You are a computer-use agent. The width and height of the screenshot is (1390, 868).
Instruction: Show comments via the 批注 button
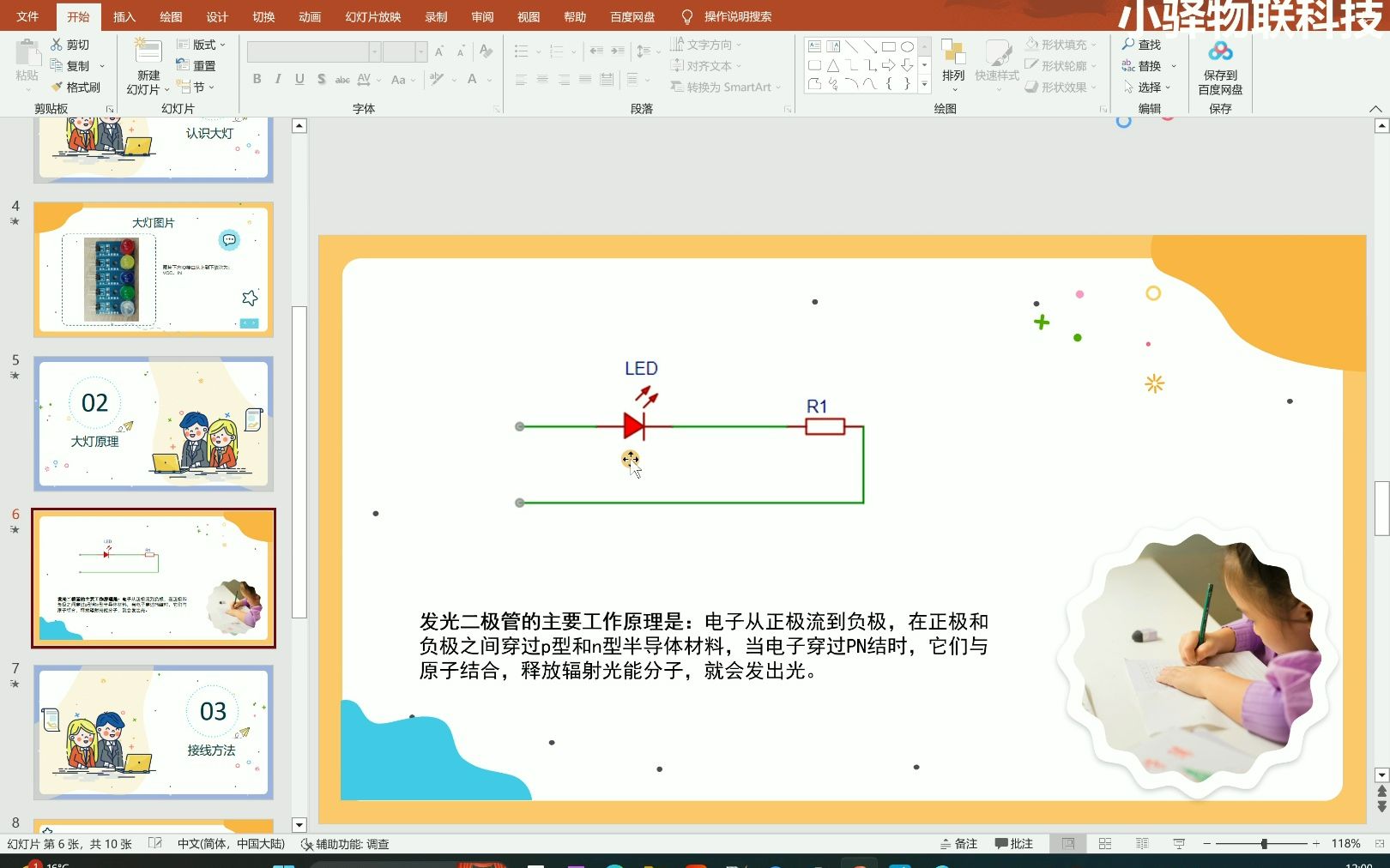coord(1015,843)
